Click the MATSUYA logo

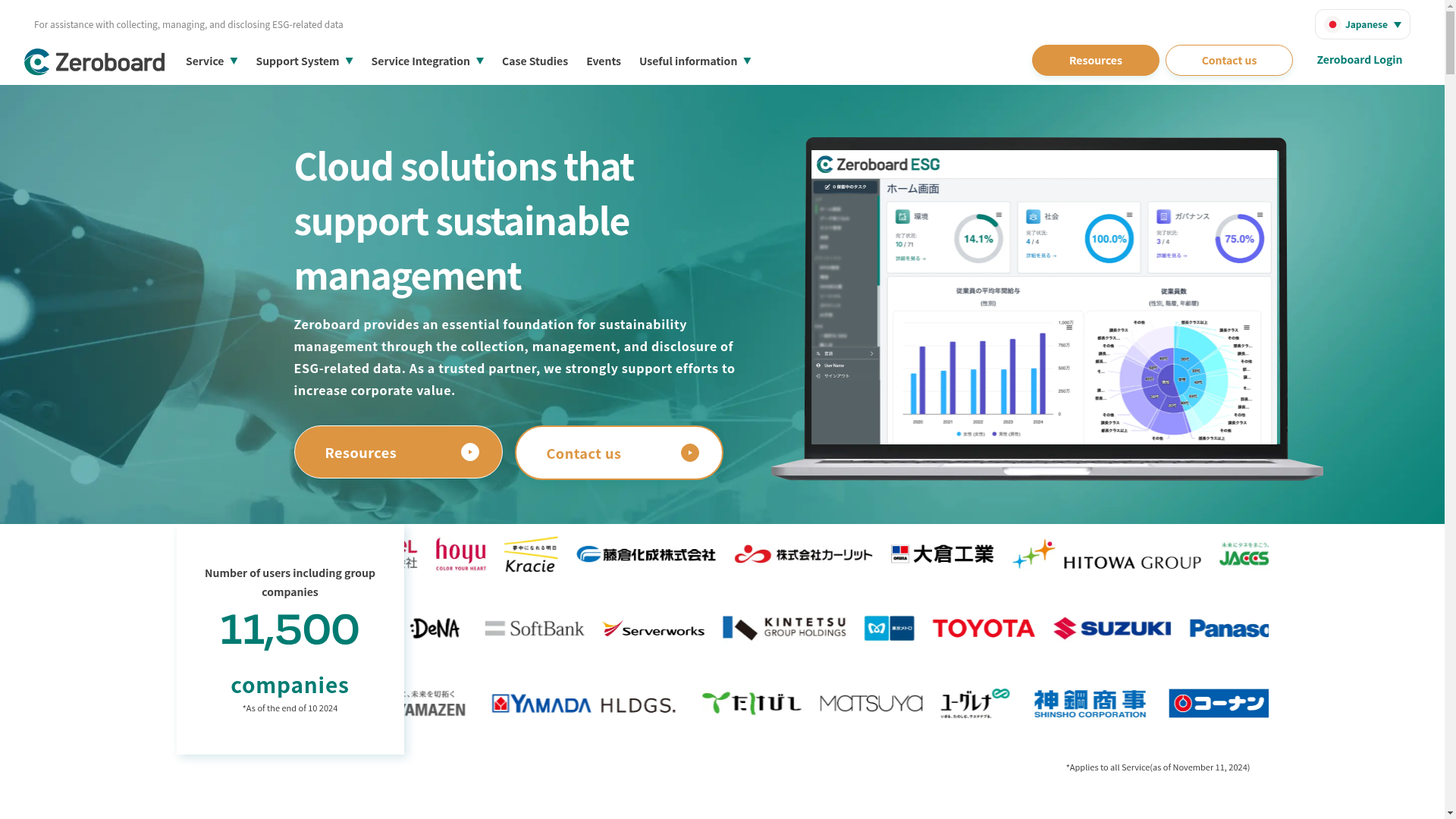tap(871, 704)
